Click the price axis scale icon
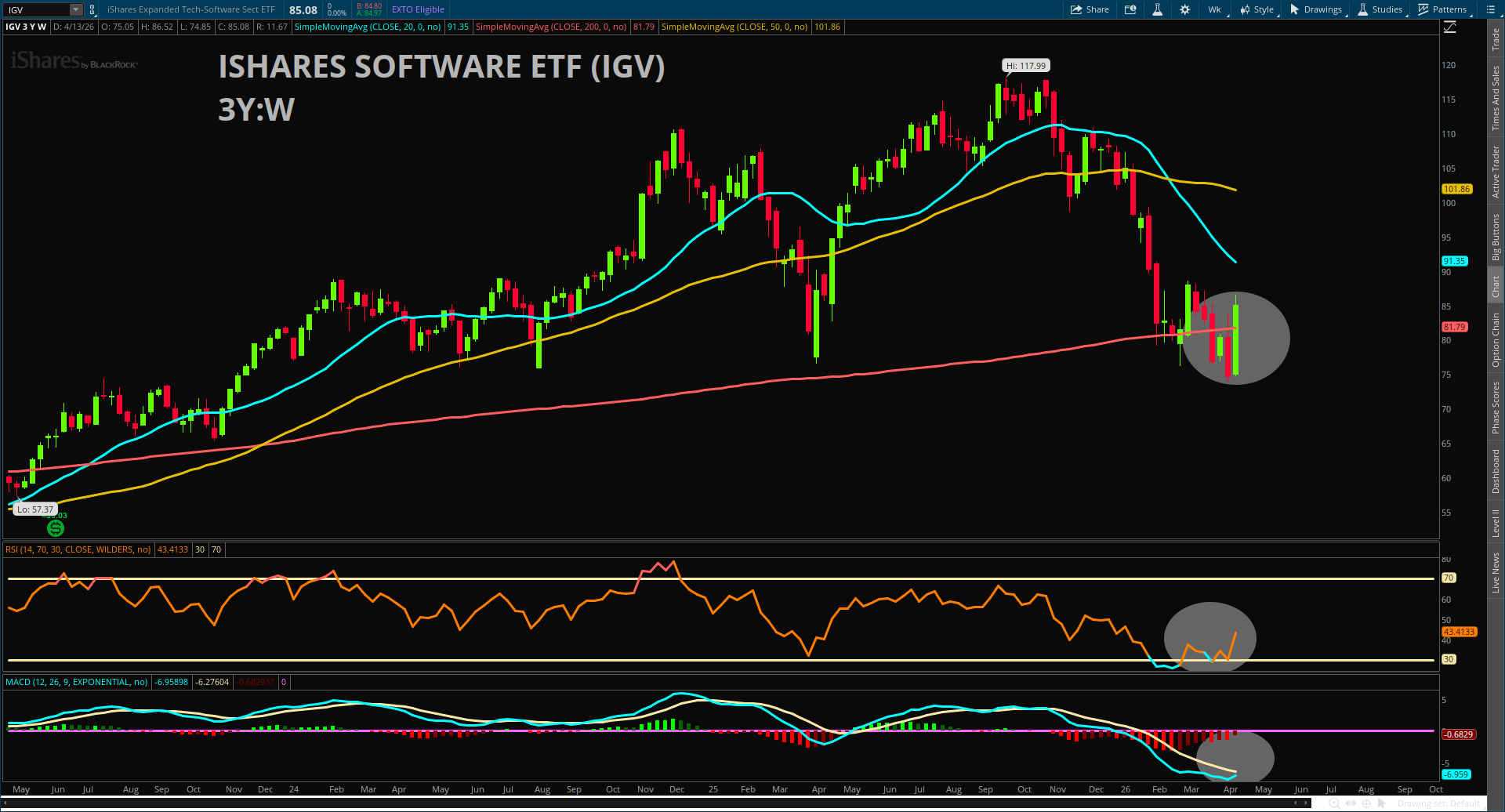1505x812 pixels. [x=1450, y=27]
